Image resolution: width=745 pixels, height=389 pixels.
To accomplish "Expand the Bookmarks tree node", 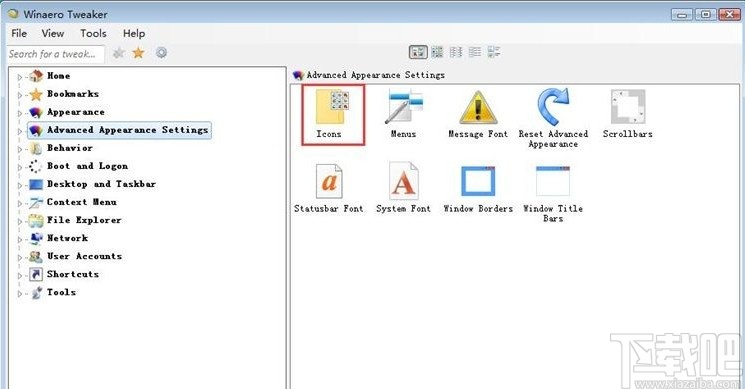I will [20, 95].
